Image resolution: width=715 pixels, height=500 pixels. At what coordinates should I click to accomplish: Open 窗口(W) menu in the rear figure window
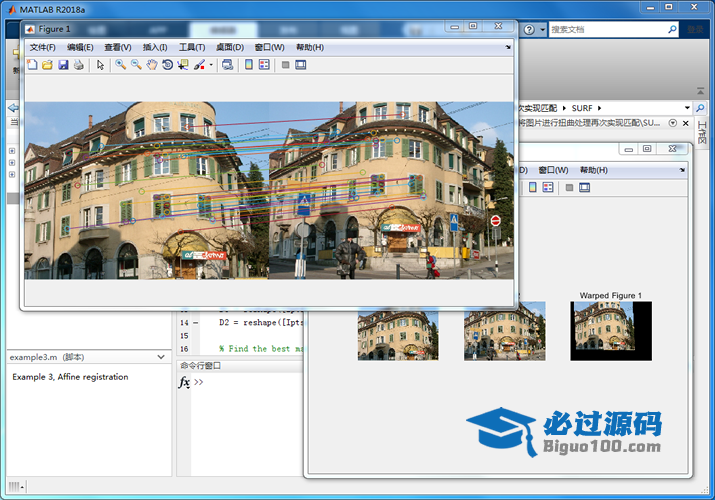pos(553,170)
